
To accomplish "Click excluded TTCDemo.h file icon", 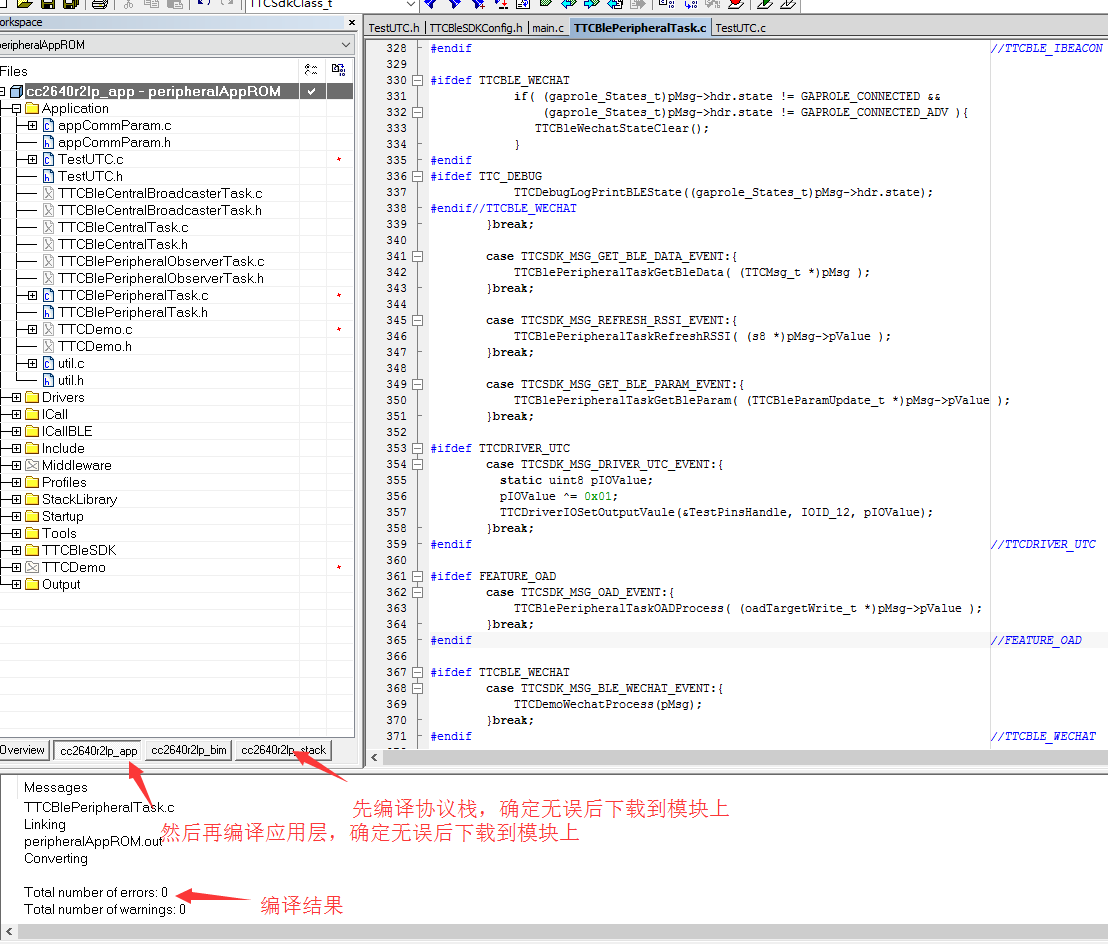I will (x=48, y=346).
